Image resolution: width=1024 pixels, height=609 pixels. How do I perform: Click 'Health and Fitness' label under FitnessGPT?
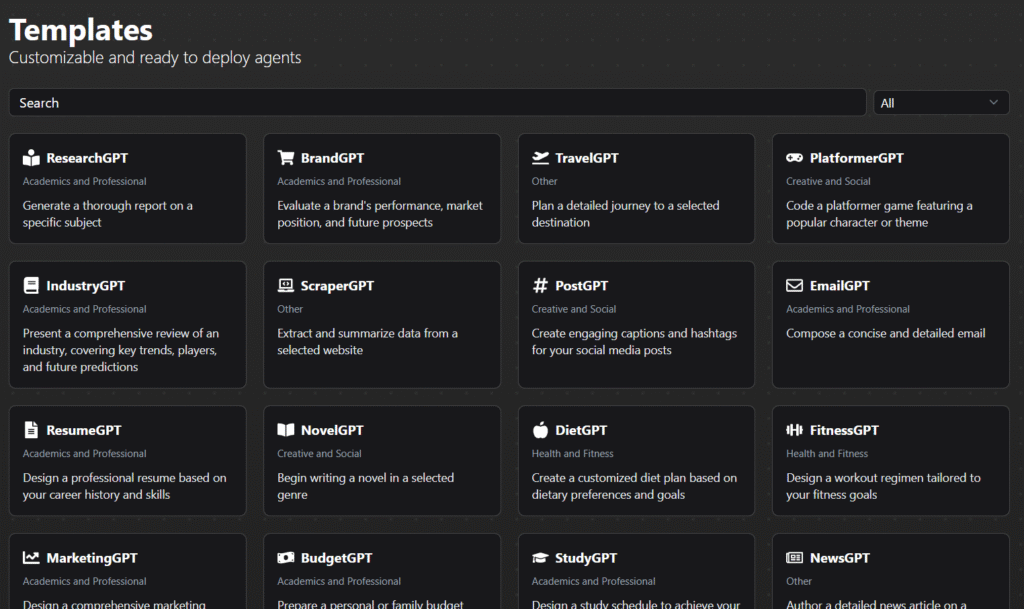[827, 454]
